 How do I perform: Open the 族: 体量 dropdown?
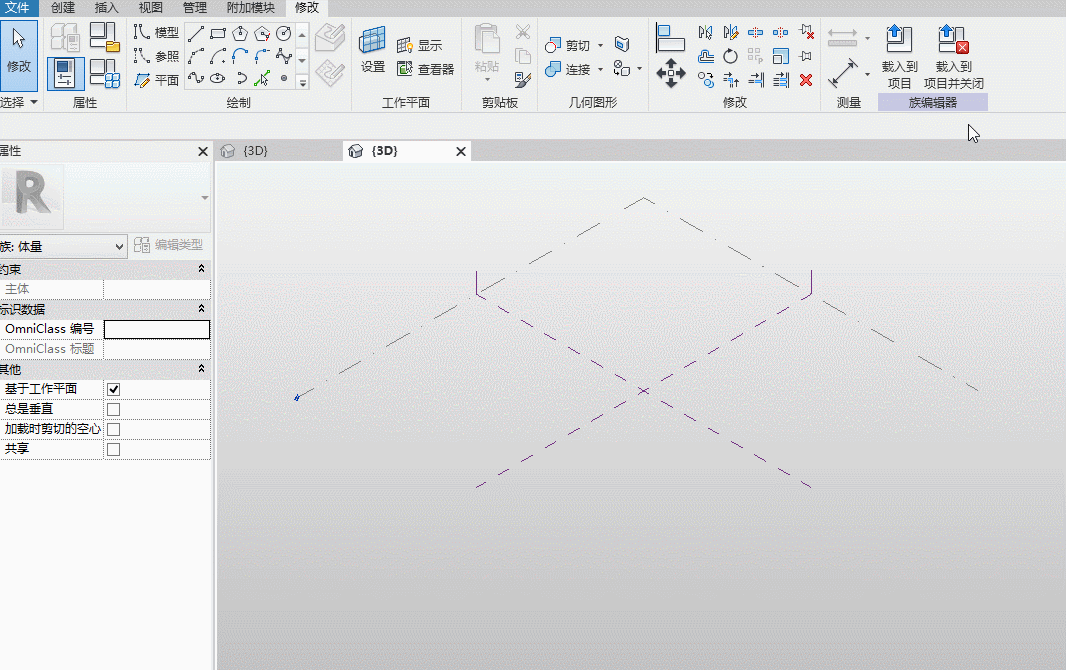click(x=63, y=246)
